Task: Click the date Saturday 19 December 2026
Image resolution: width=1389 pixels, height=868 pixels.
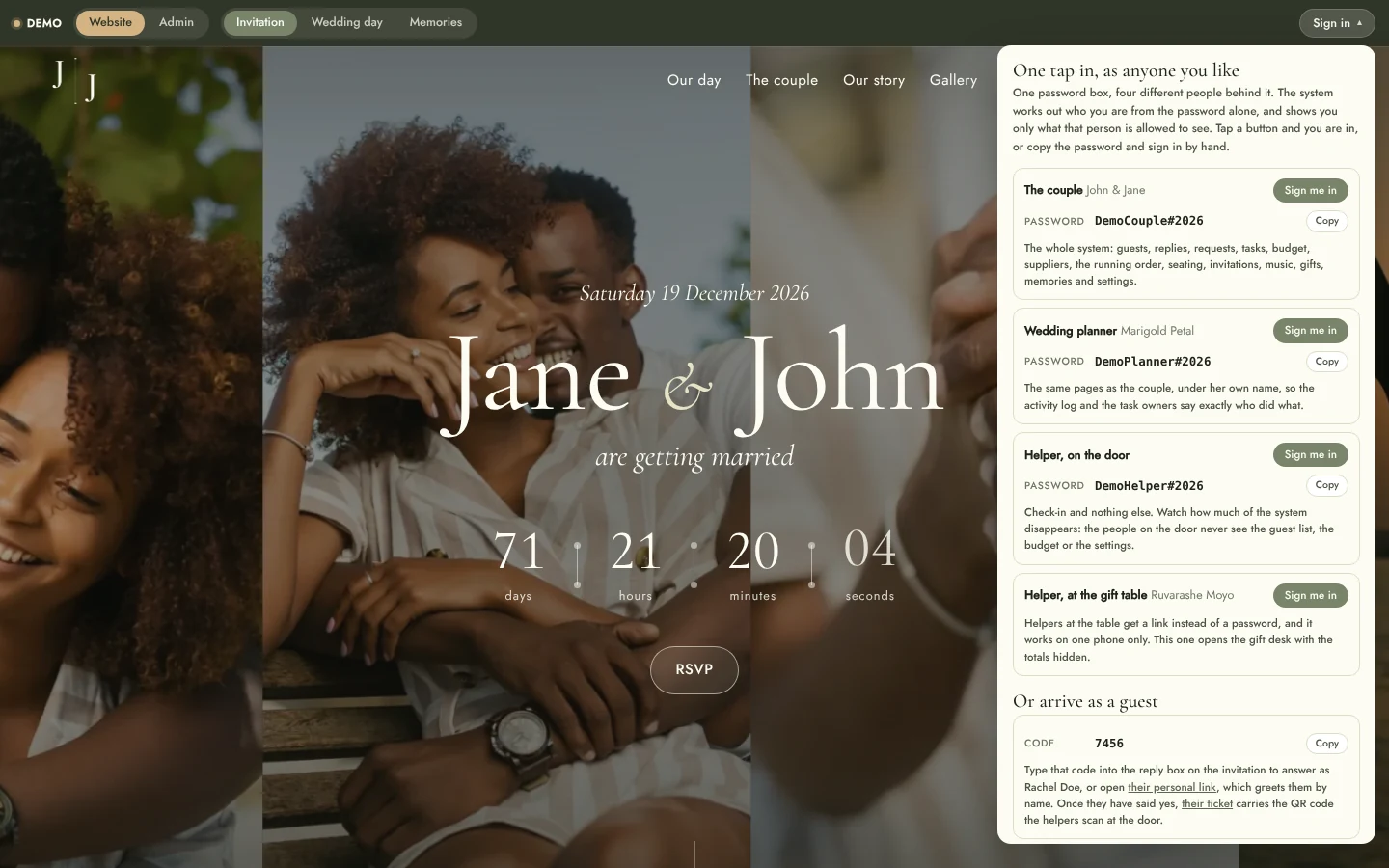Action: pyautogui.click(x=694, y=293)
